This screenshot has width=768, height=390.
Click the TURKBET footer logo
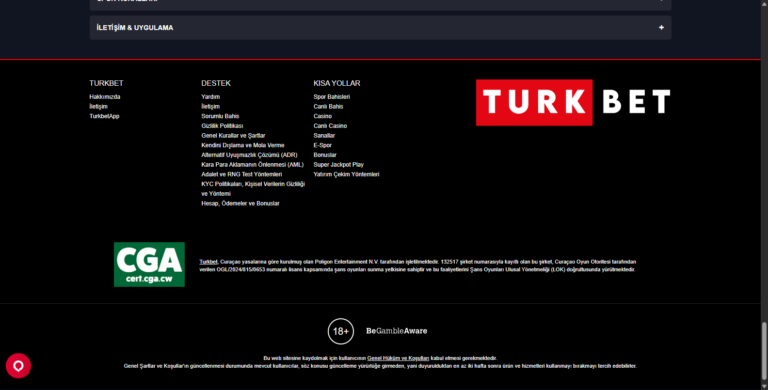(573, 102)
